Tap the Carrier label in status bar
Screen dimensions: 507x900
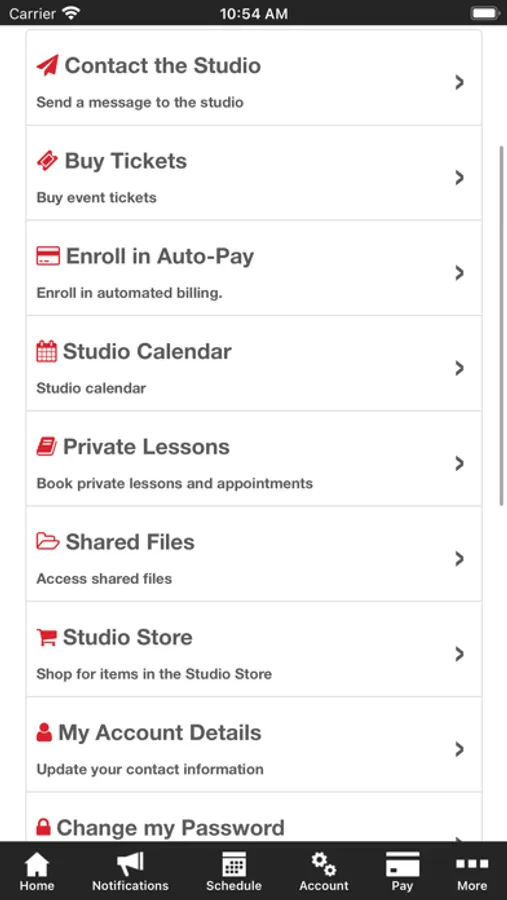[32, 14]
